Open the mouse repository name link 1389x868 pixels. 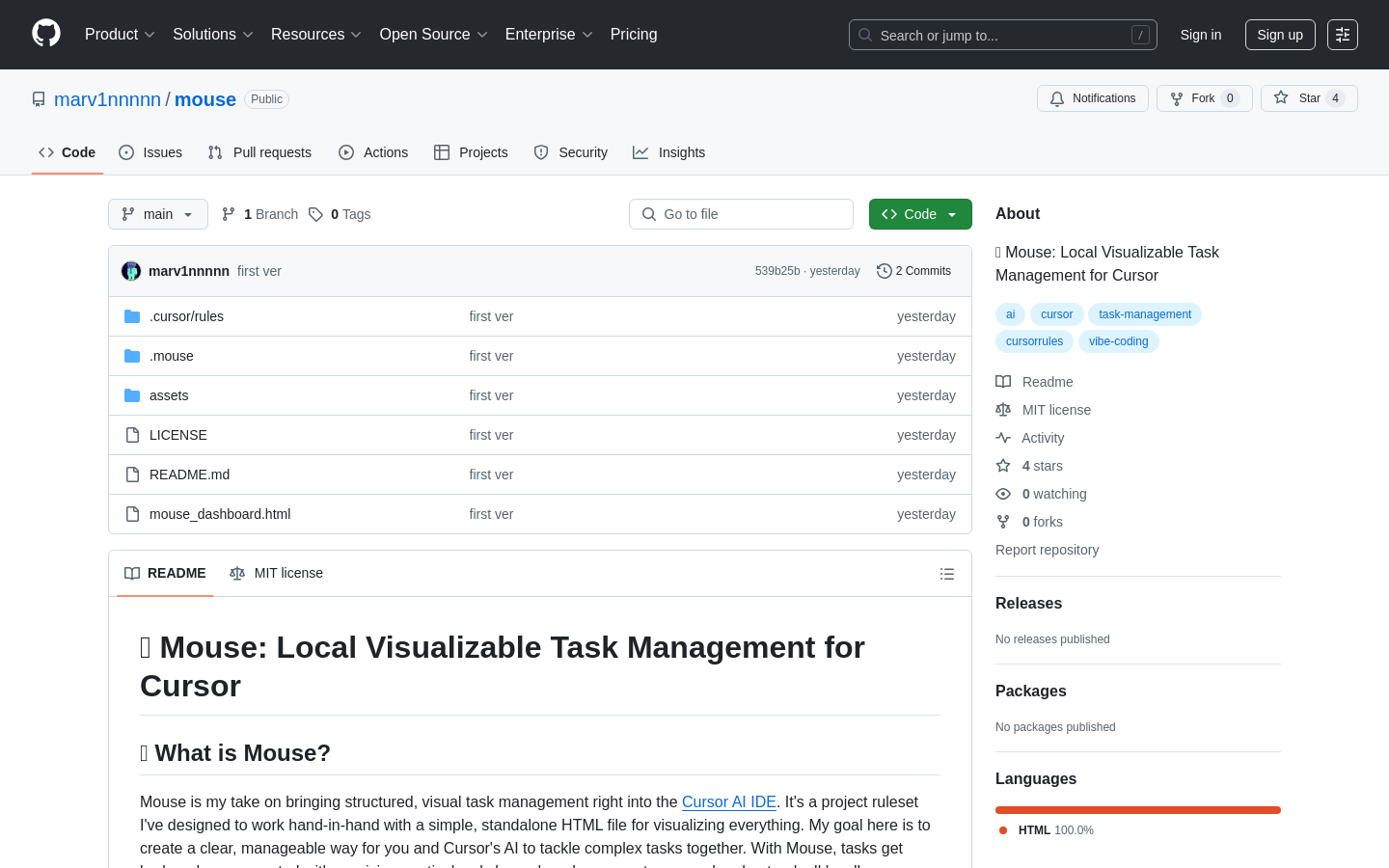(205, 99)
